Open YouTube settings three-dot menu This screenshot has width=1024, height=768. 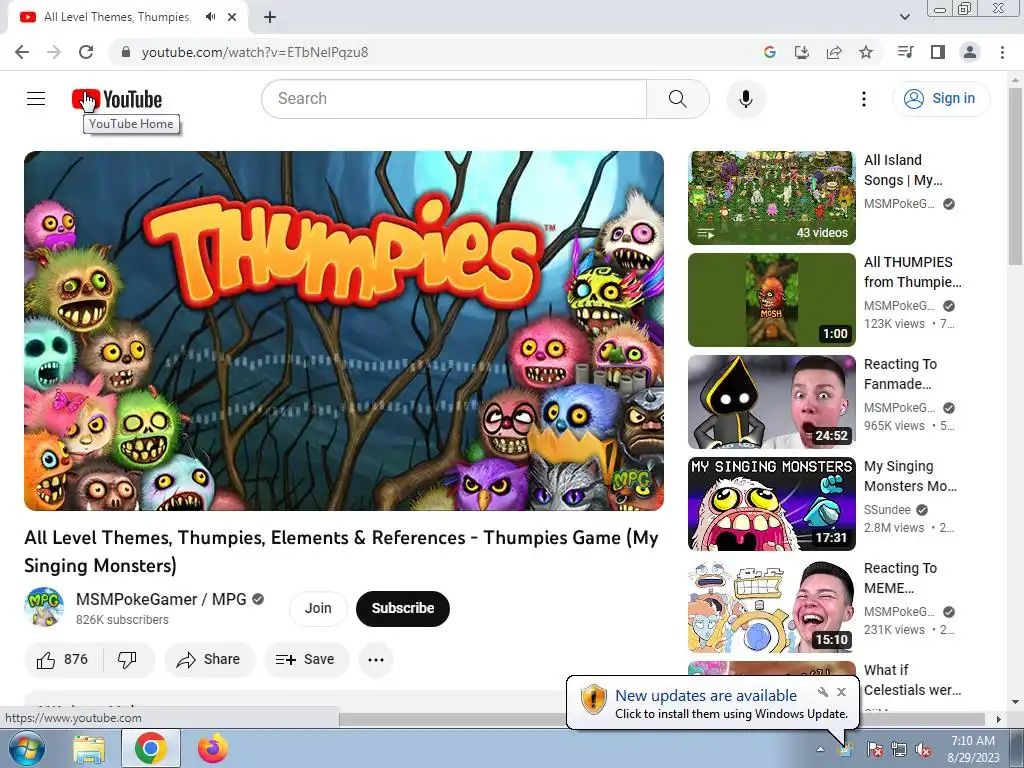tap(863, 99)
